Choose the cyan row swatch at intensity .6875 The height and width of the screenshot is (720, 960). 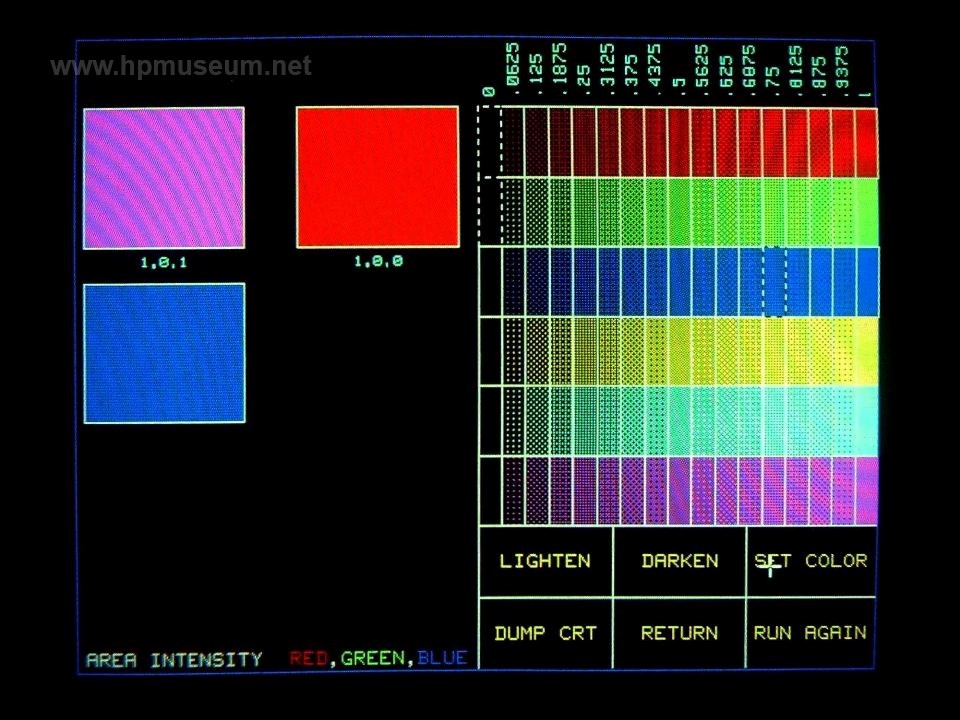(x=750, y=421)
